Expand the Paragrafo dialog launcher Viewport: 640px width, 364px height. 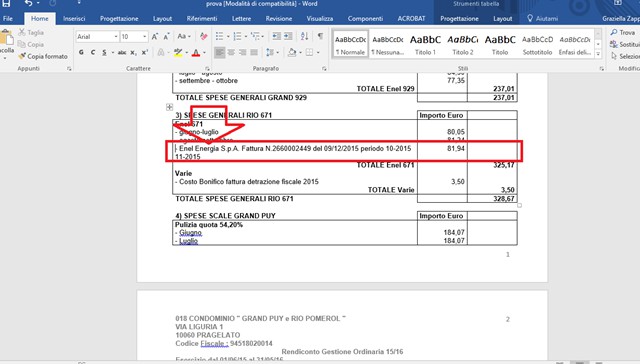point(324,69)
